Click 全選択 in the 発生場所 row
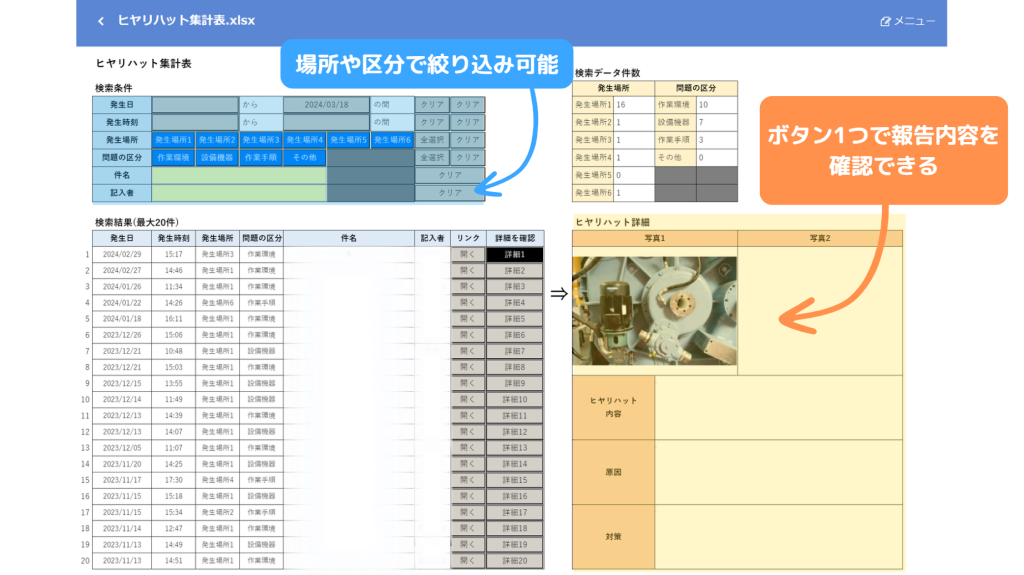This screenshot has width=1024, height=575. [x=431, y=140]
